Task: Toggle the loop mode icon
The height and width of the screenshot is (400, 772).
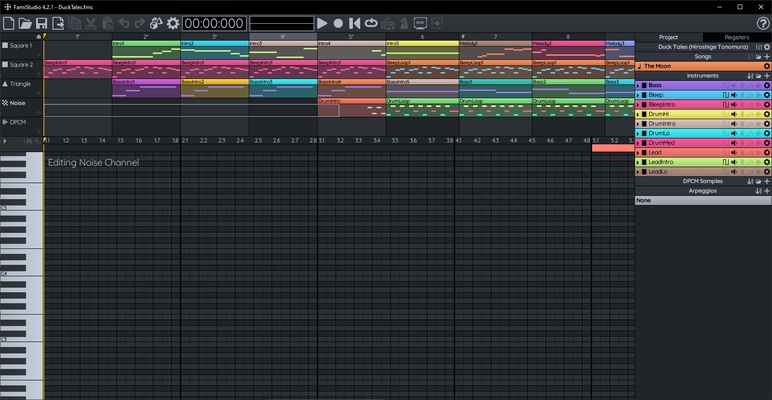Action: [x=371, y=23]
